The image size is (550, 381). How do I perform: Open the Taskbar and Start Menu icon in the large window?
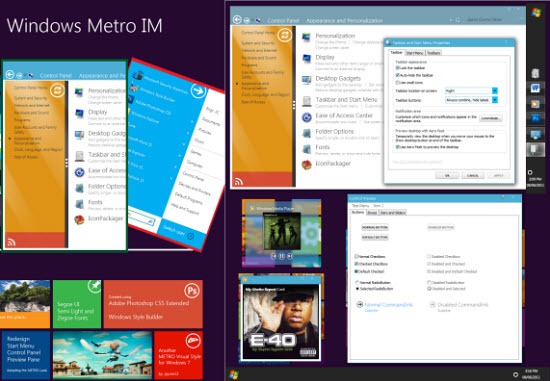(306, 101)
